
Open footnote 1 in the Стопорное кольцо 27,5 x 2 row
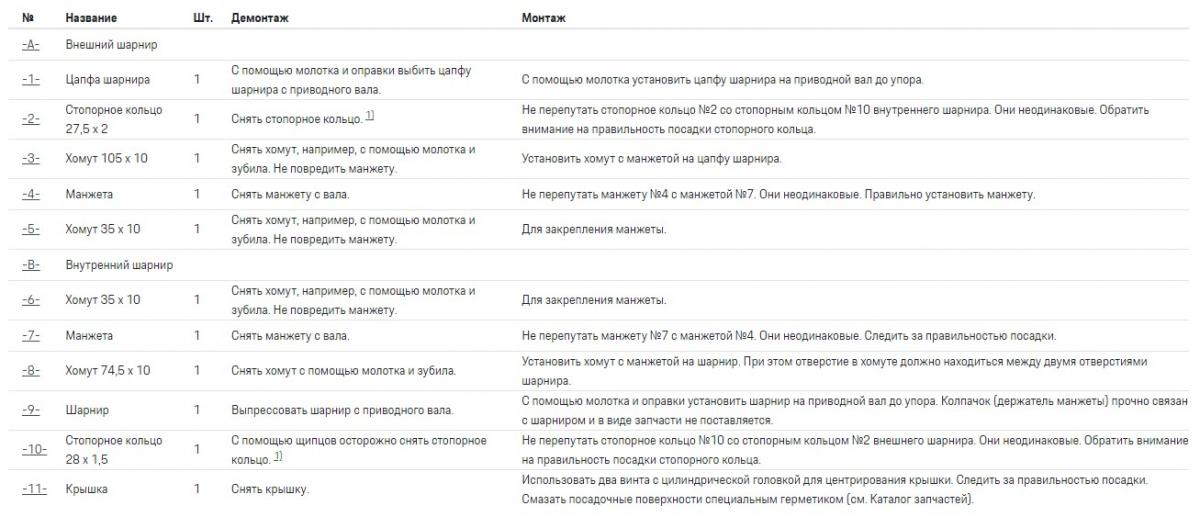pyautogui.click(x=370, y=117)
